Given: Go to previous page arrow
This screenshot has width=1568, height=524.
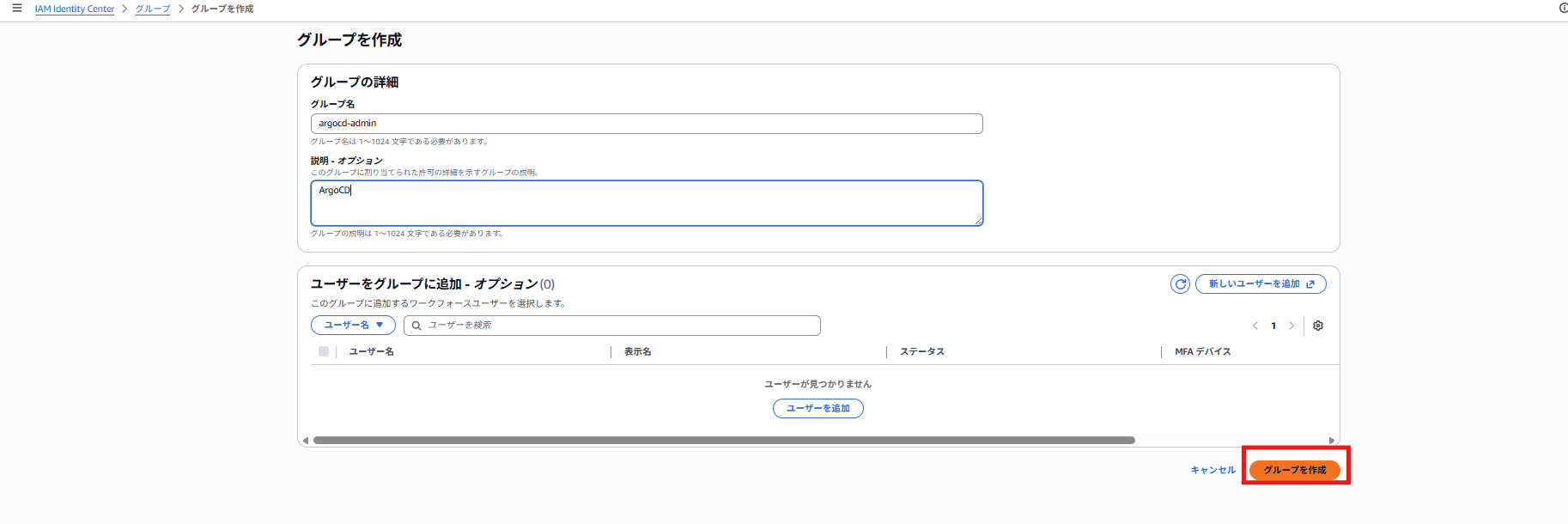Looking at the screenshot, I should click(1255, 326).
